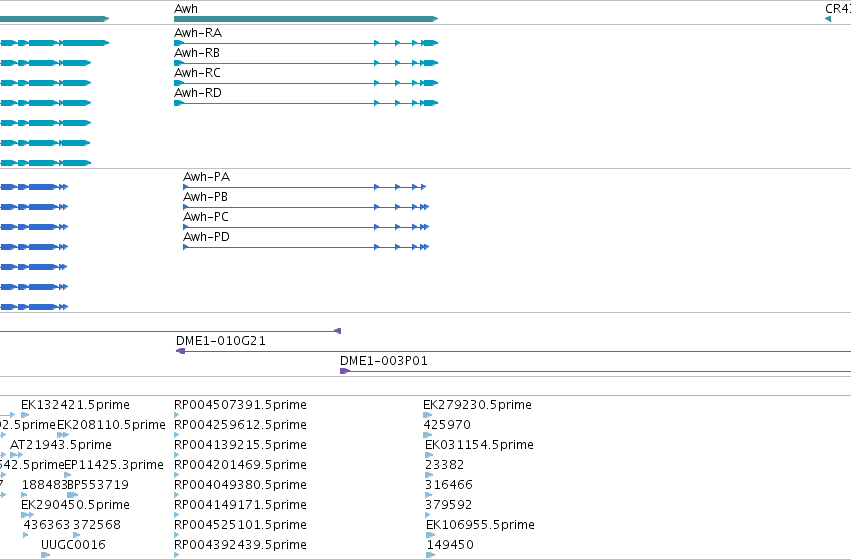Viewport: 851px width, 560px height.
Task: Select BAC clone DME1-003P01 label
Action: (384, 361)
